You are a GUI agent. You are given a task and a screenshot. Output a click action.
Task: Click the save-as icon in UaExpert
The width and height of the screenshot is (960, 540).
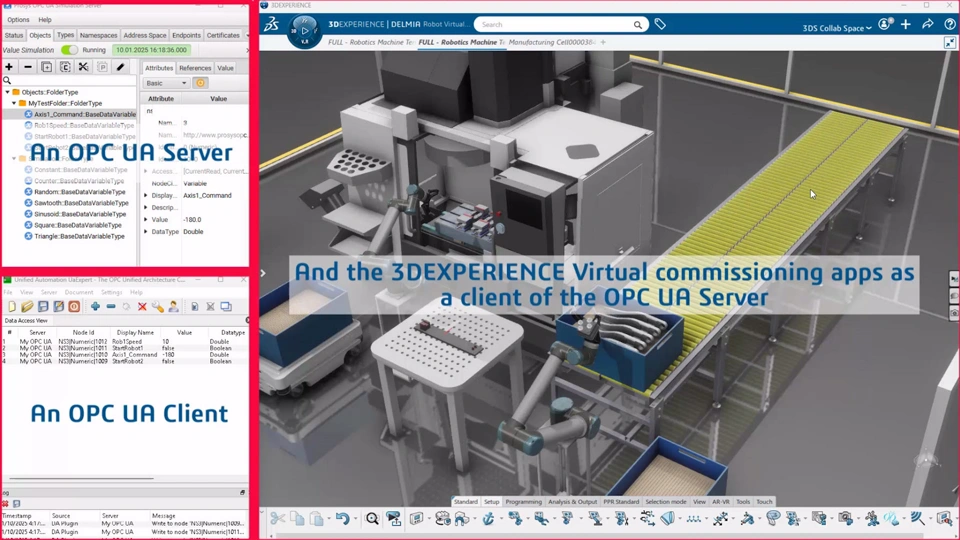59,306
